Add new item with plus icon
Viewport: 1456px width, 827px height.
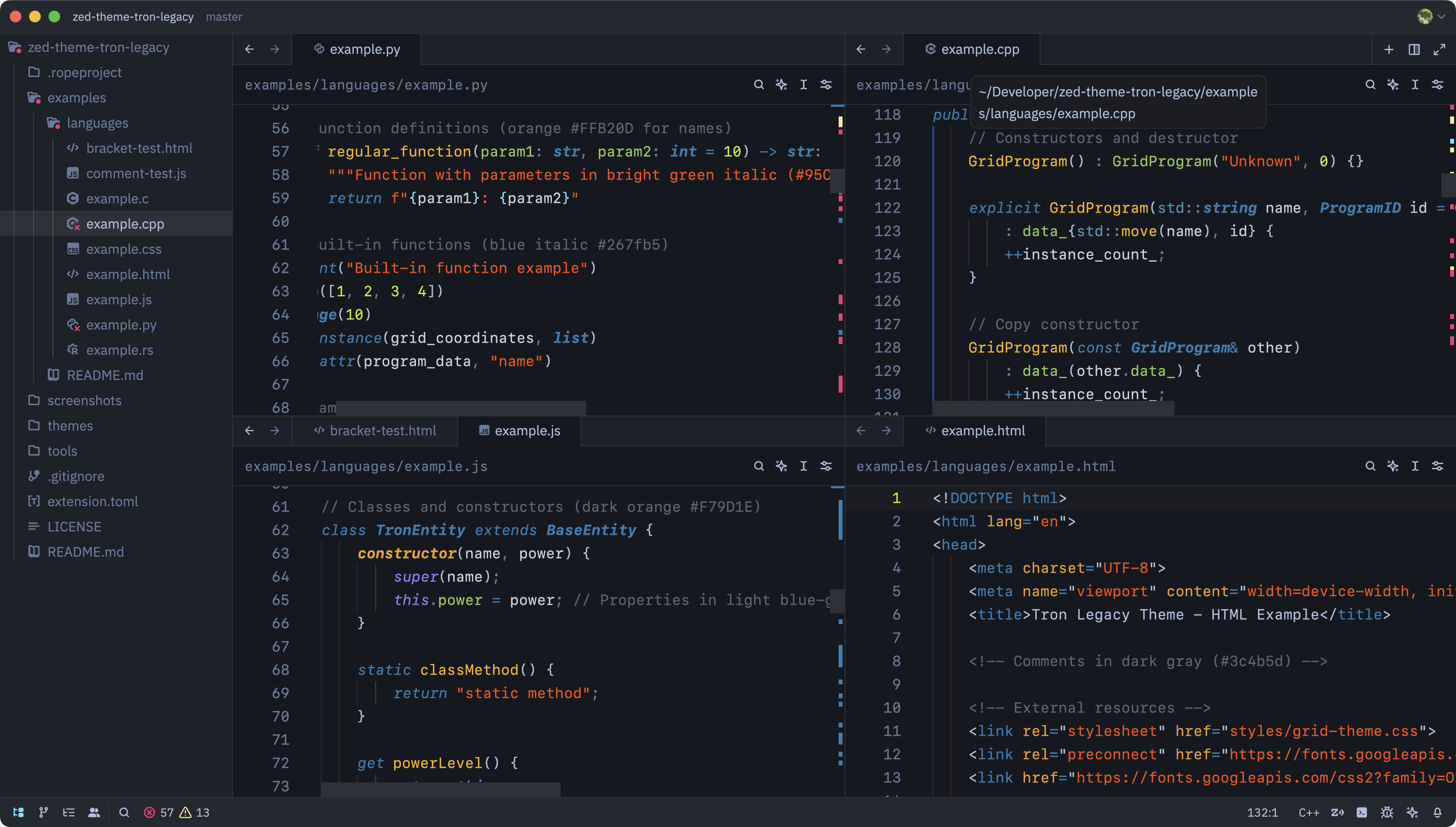pyautogui.click(x=1389, y=50)
